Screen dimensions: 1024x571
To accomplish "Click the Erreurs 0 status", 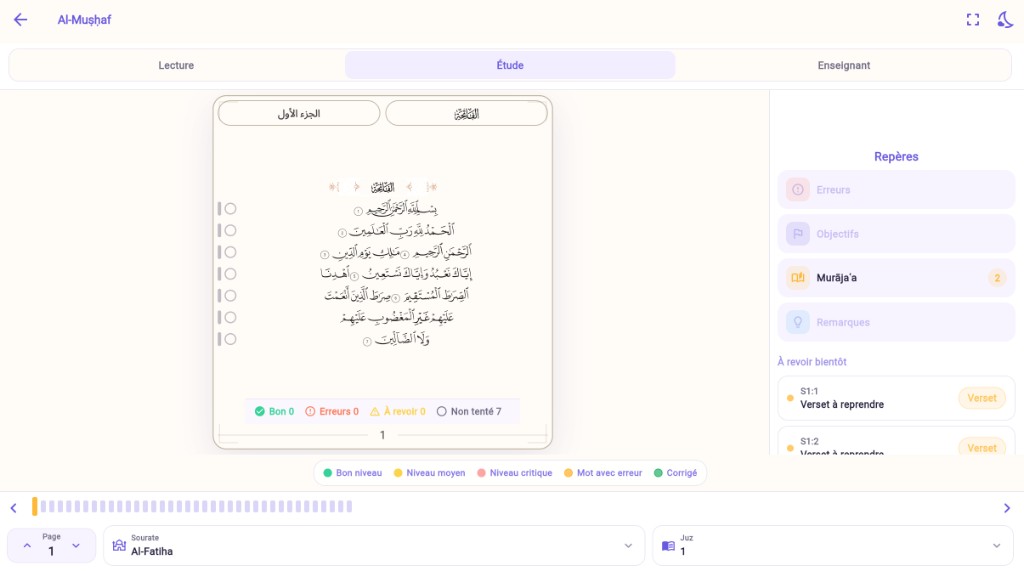I will tap(332, 411).
